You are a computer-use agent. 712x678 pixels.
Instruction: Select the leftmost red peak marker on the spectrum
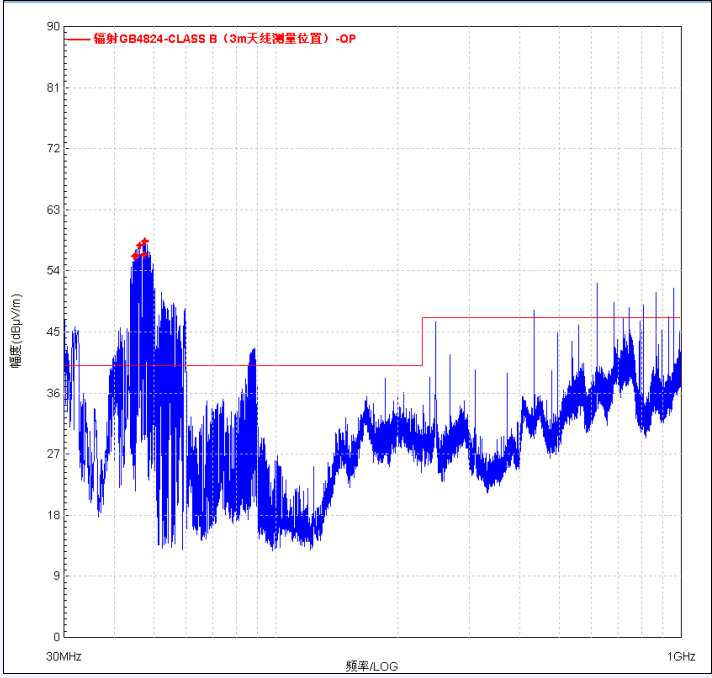tap(135, 257)
